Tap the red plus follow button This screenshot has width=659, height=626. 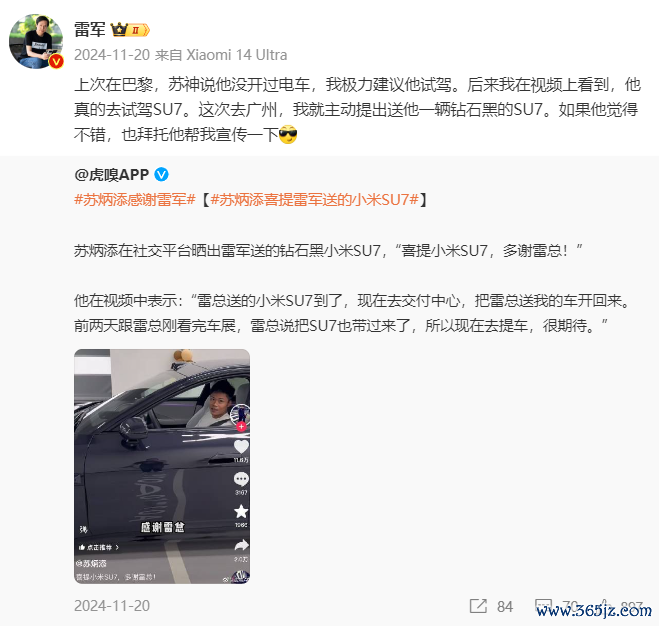(241, 427)
